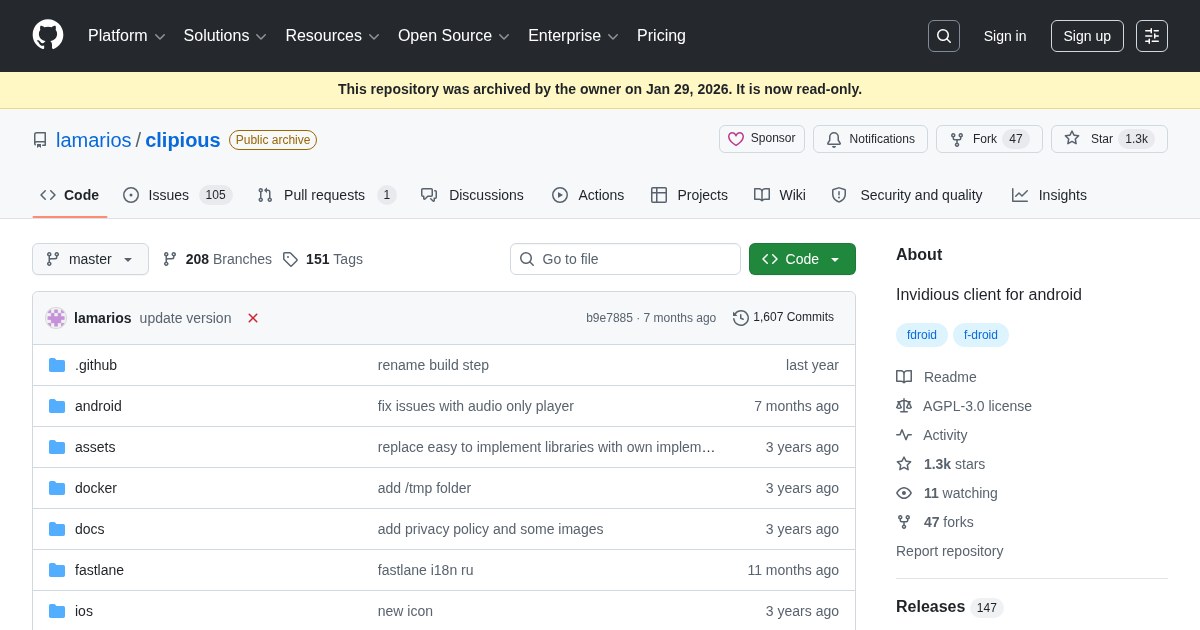Click lamarios avatar in commit row

pos(56,318)
